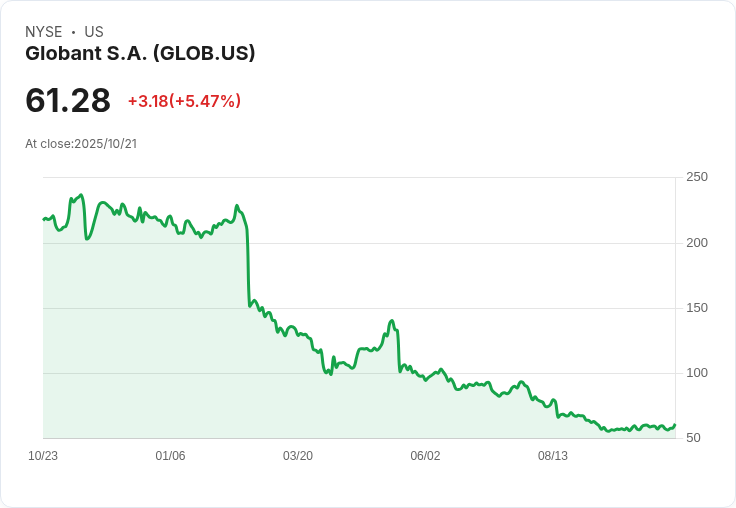Screen dimensions: 736x508
Task: Click the rightmost end of the price line
Action: tap(675, 425)
